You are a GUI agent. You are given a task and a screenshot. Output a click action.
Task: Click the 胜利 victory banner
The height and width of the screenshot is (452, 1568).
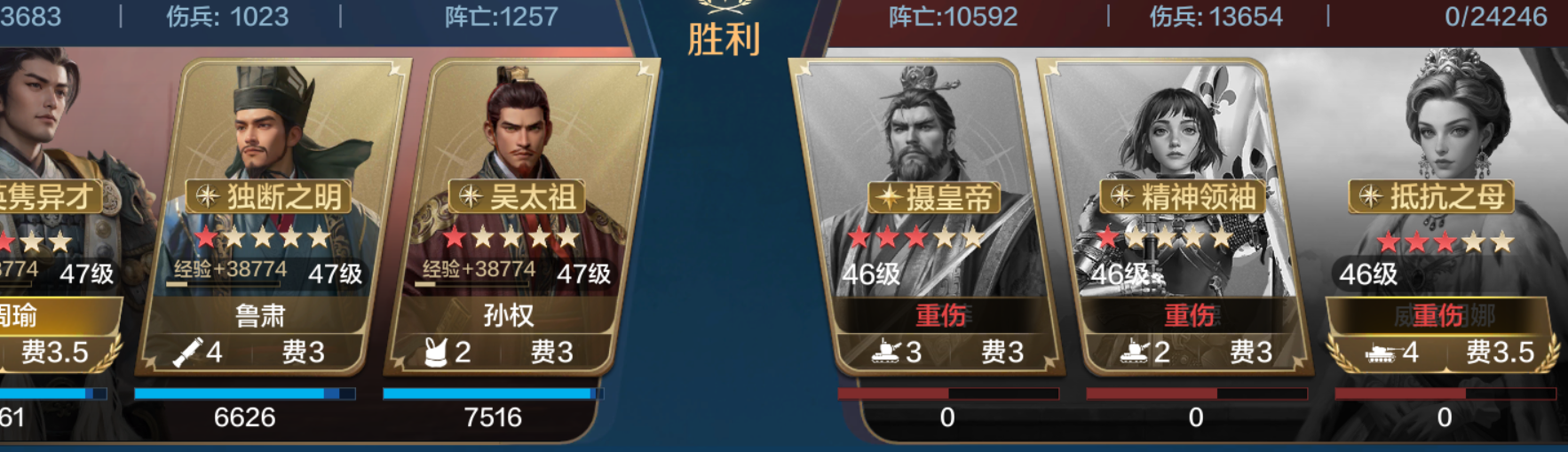pyautogui.click(x=725, y=39)
